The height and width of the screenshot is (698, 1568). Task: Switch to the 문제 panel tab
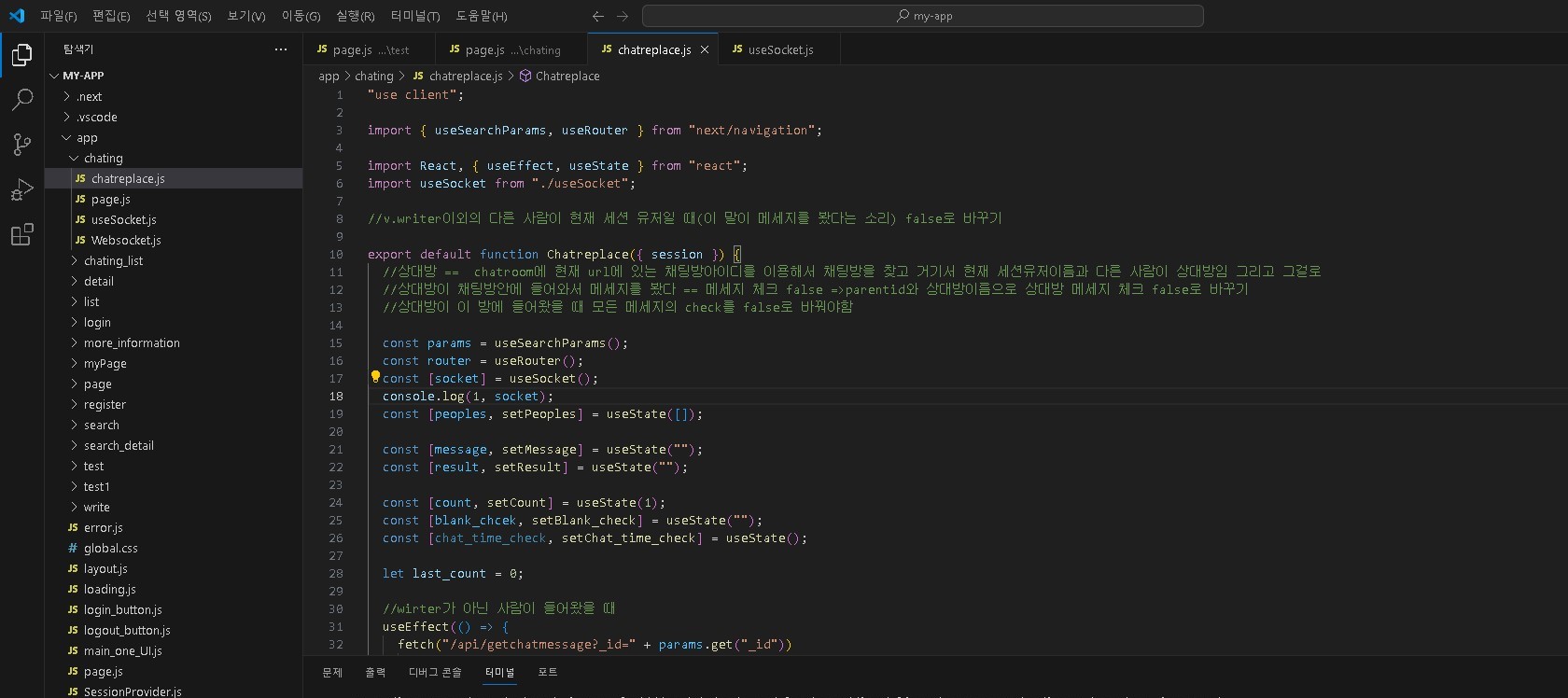332,672
